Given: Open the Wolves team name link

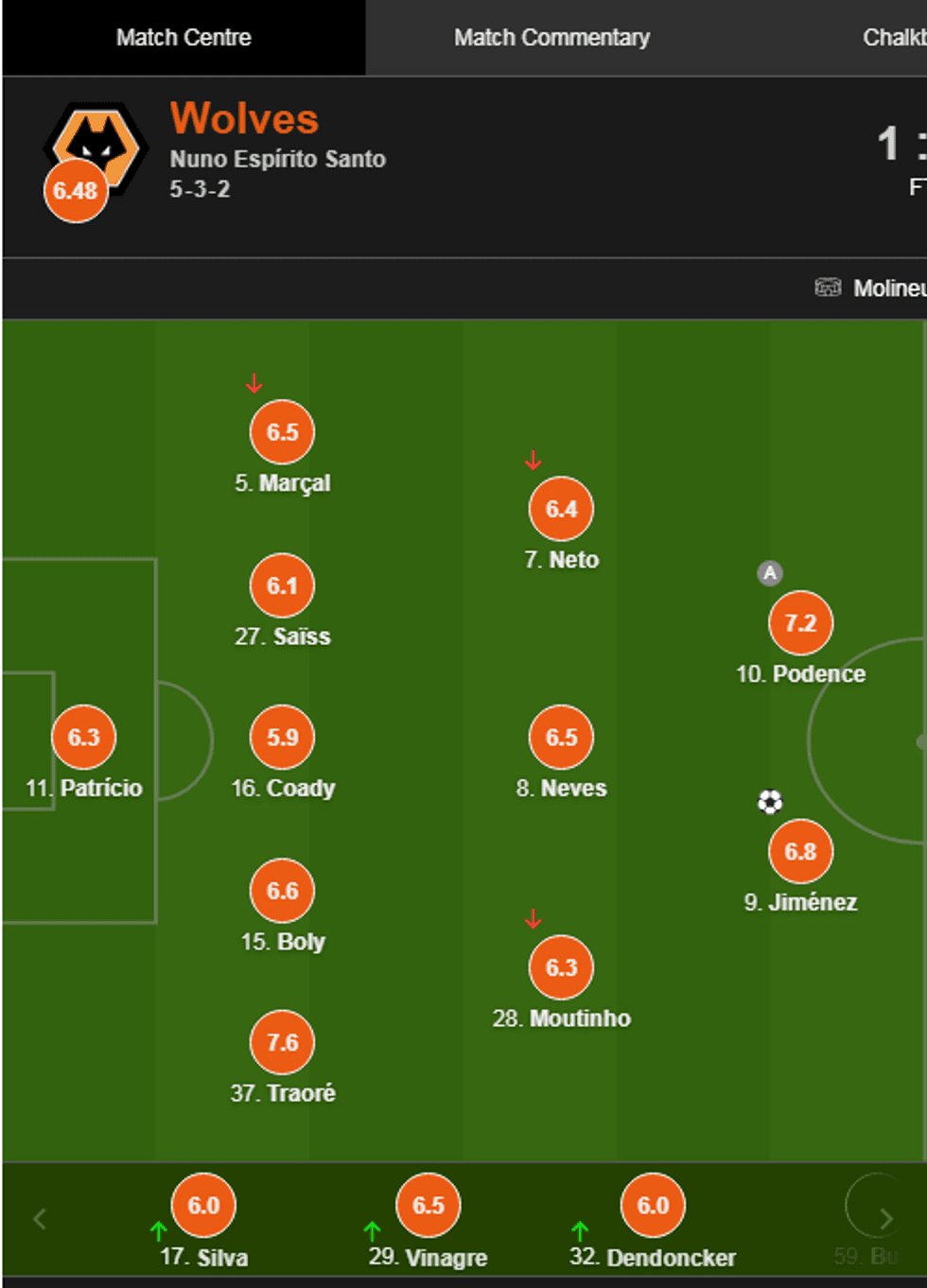Looking at the screenshot, I should (x=244, y=119).
